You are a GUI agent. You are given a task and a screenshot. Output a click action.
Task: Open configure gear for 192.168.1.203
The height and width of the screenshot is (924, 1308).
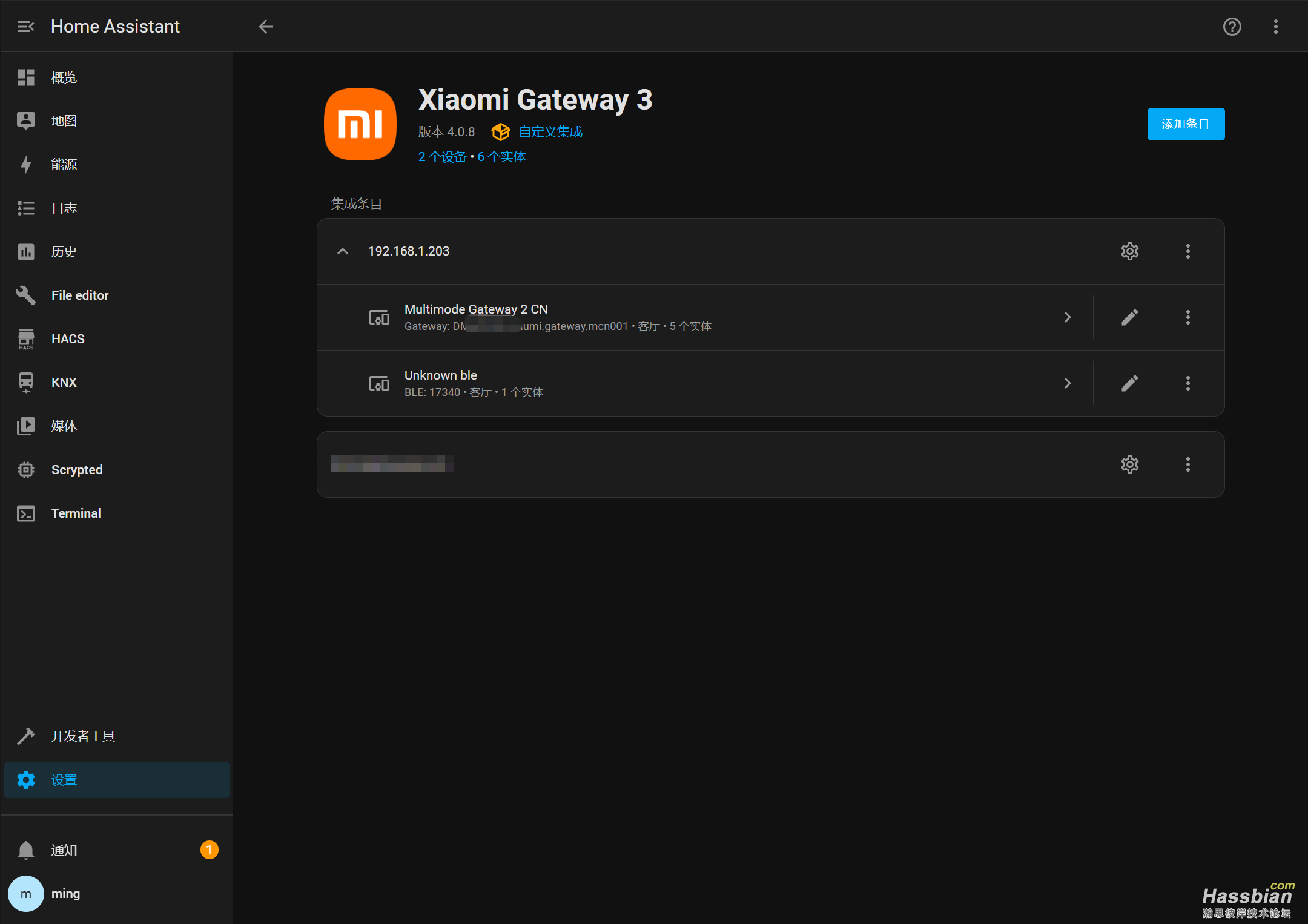(x=1130, y=251)
